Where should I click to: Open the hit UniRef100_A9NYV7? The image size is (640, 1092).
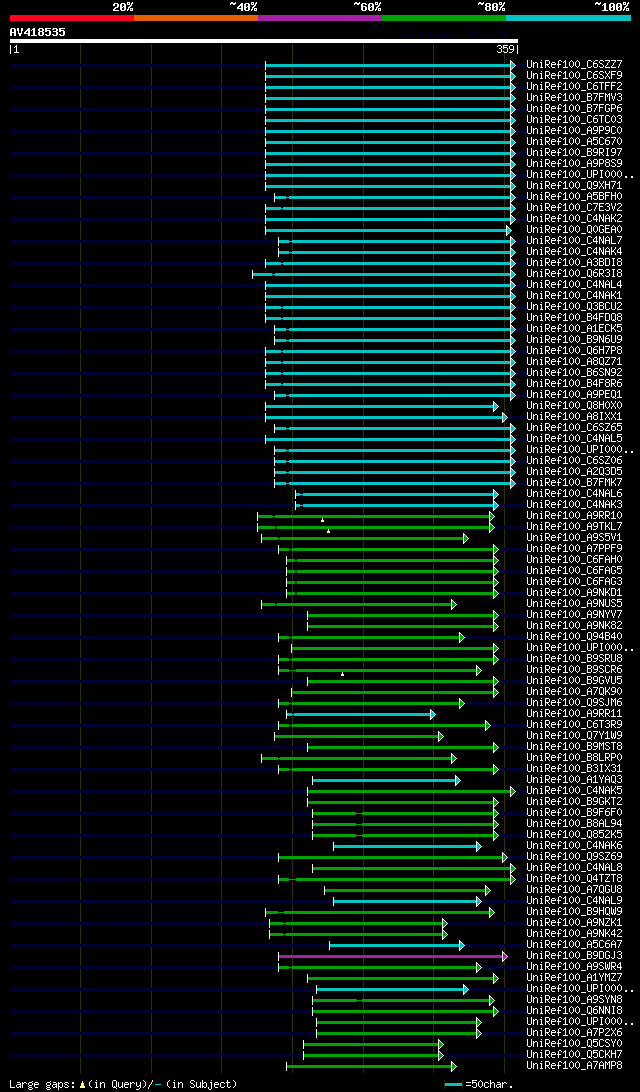click(x=575, y=615)
